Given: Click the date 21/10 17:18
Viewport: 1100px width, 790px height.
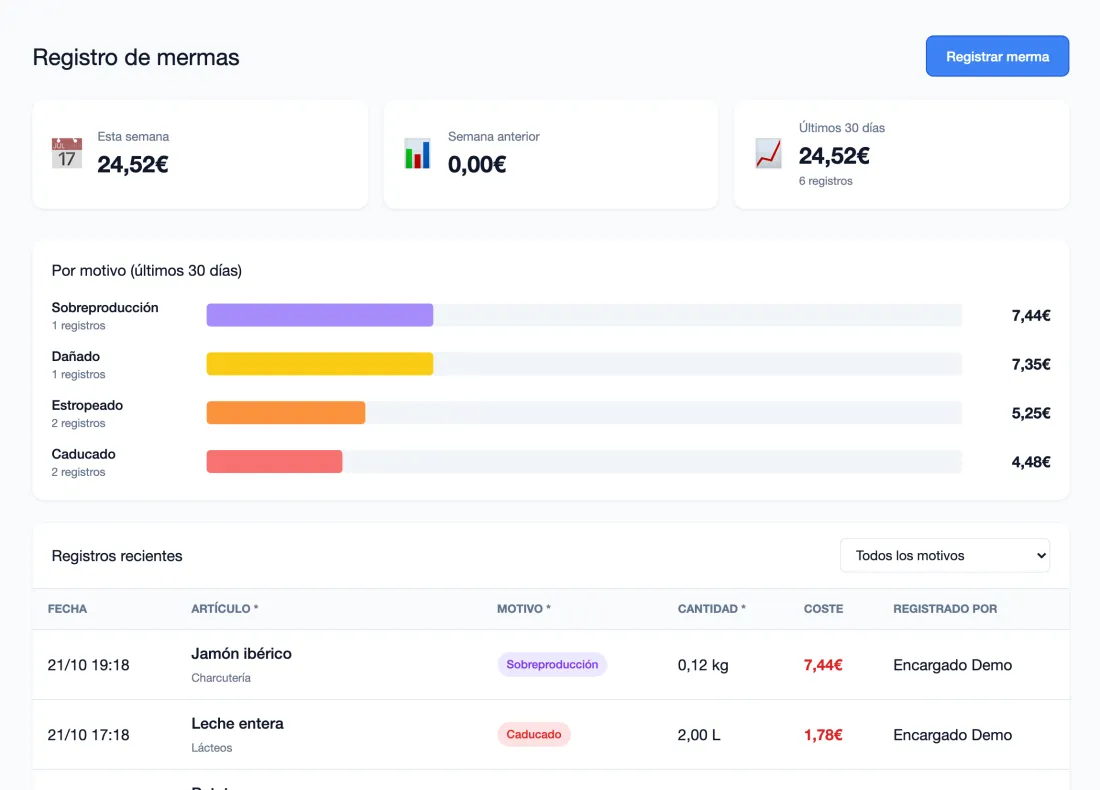Looking at the screenshot, I should point(88,735).
